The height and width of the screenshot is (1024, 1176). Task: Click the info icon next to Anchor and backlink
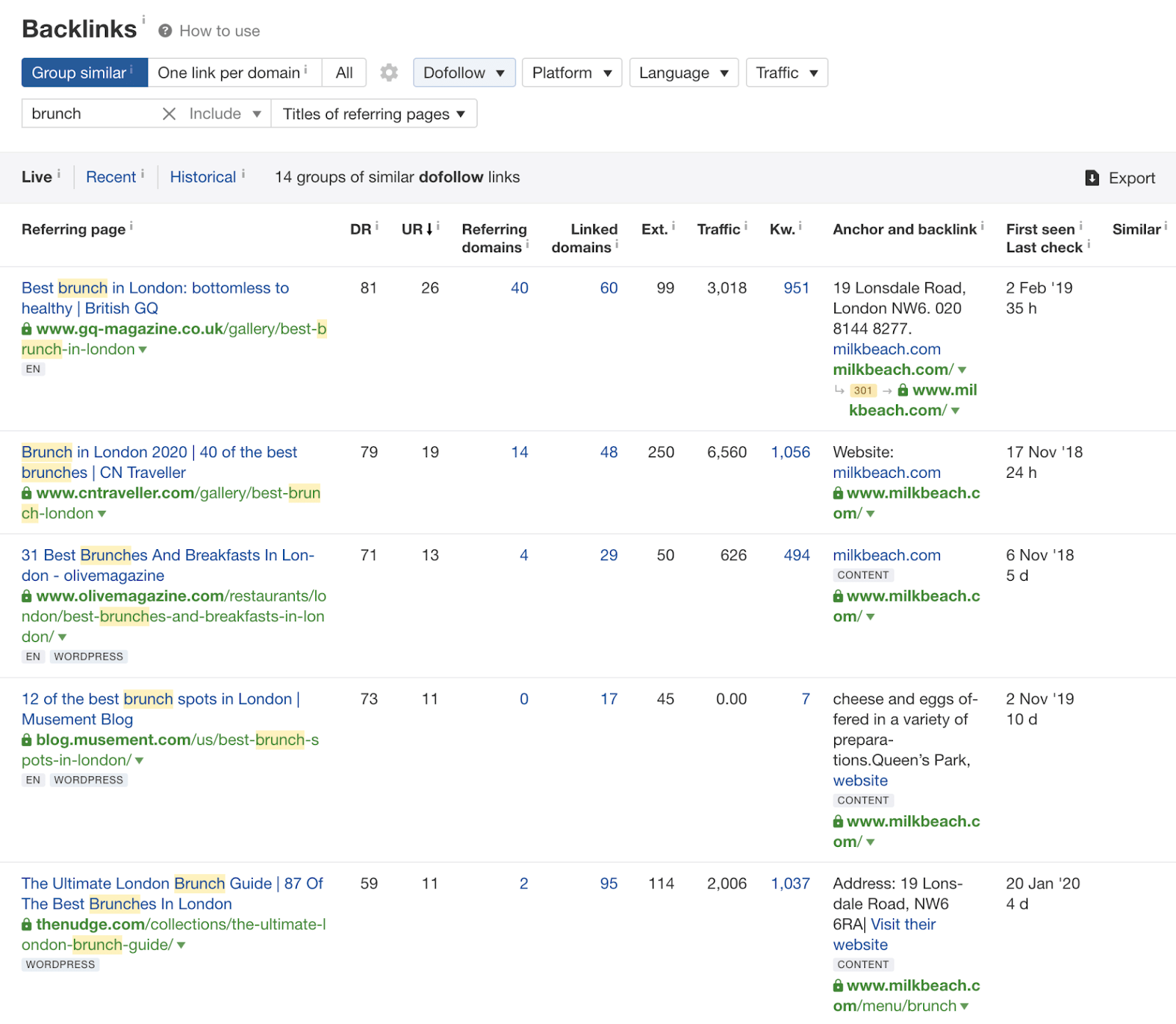pyautogui.click(x=983, y=225)
